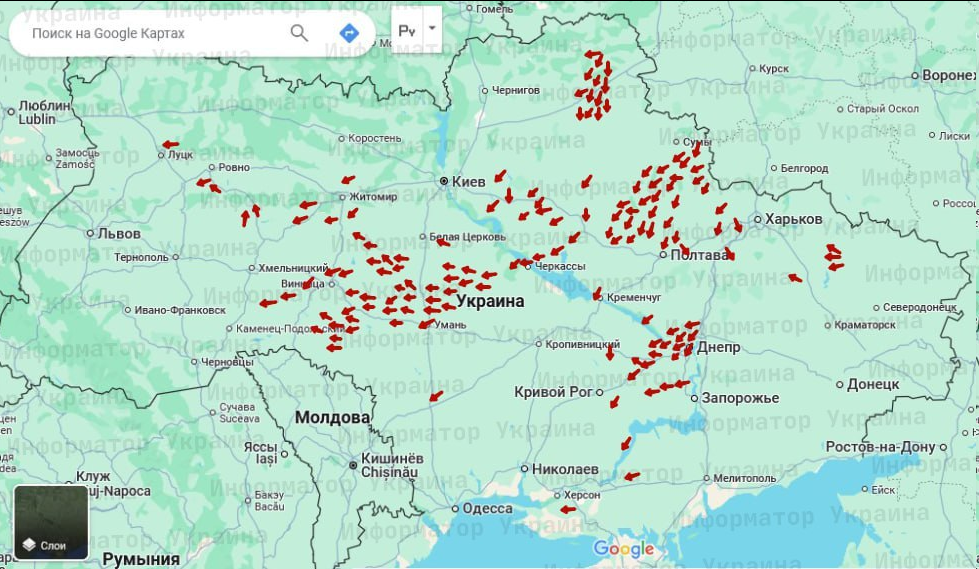Image resolution: width=979 pixels, height=569 pixels.
Task: Select the Днепр city label
Action: tap(719, 347)
